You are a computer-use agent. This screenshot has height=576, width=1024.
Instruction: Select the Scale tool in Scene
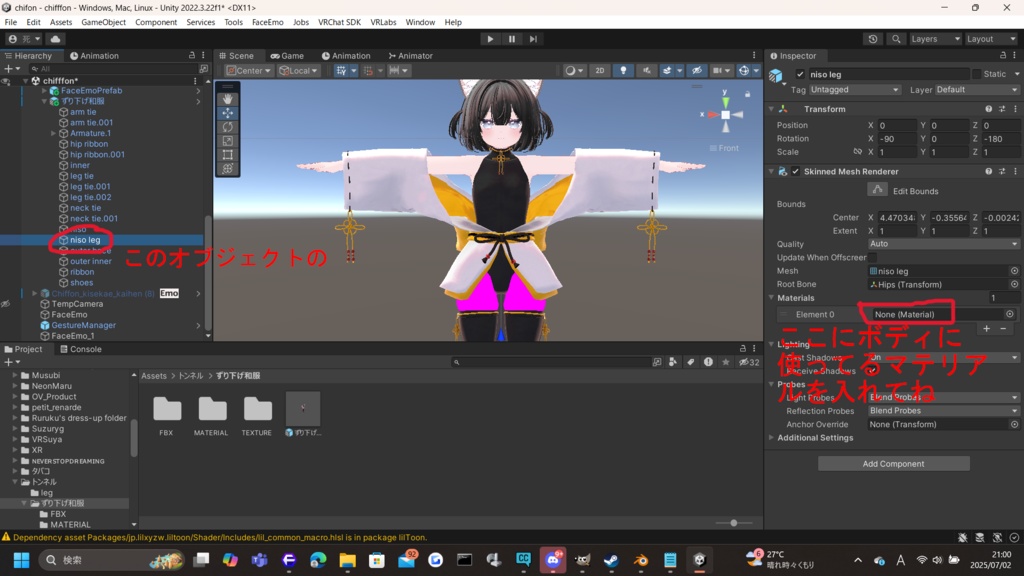click(227, 140)
